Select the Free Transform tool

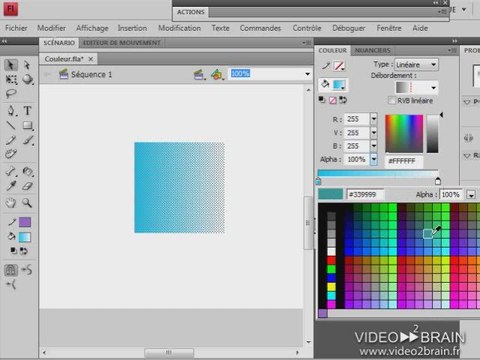click(11, 79)
